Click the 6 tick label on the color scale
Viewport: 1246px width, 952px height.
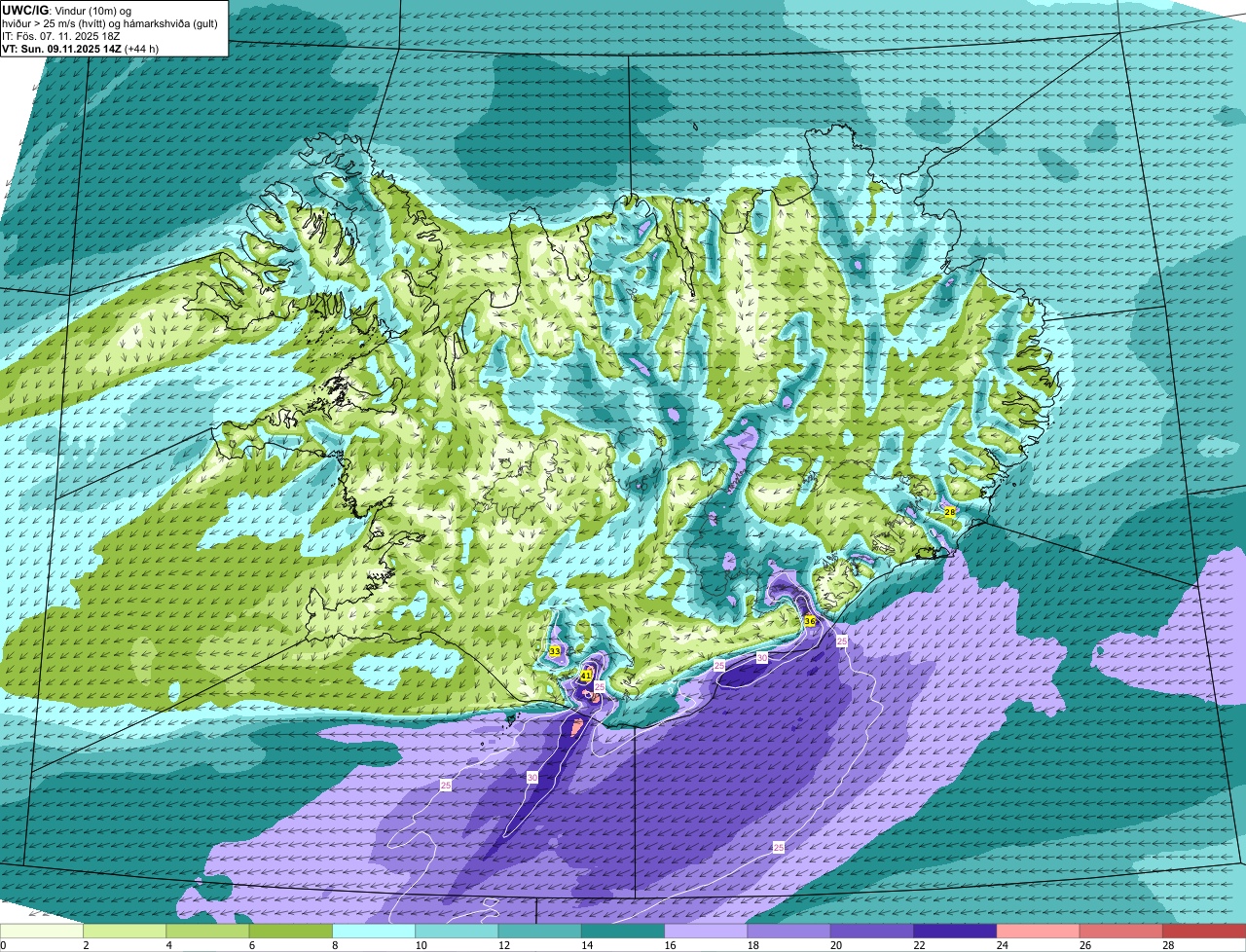pyautogui.click(x=251, y=945)
